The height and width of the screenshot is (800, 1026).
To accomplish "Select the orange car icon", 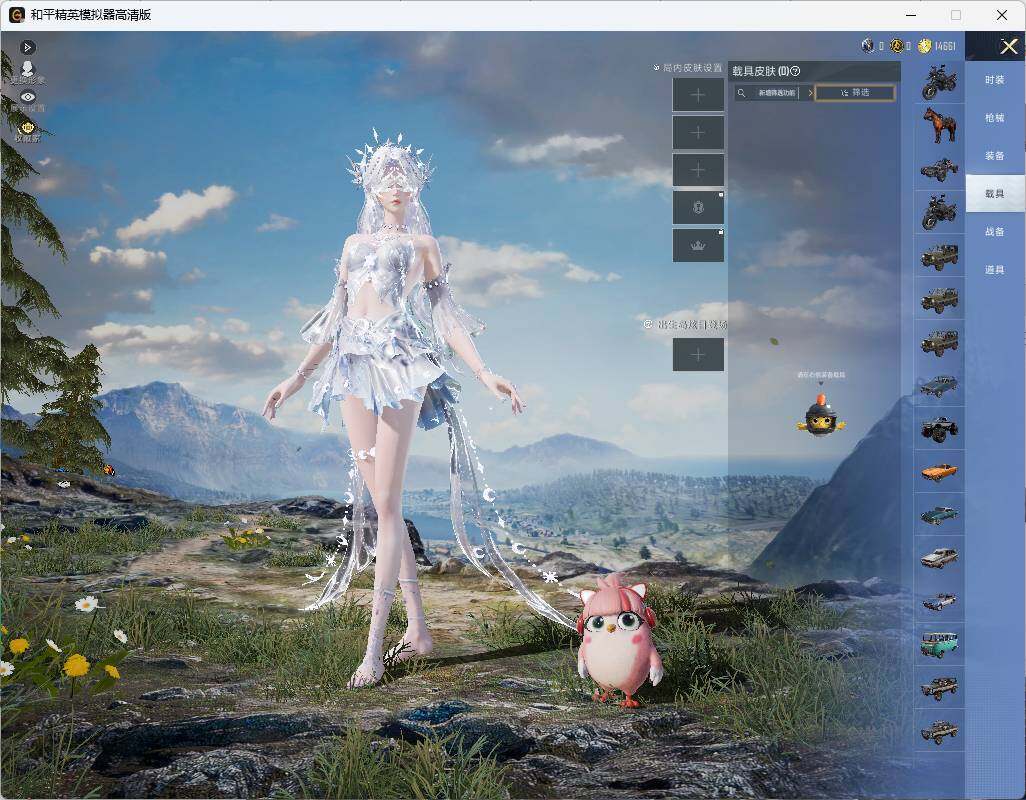I will [x=939, y=472].
